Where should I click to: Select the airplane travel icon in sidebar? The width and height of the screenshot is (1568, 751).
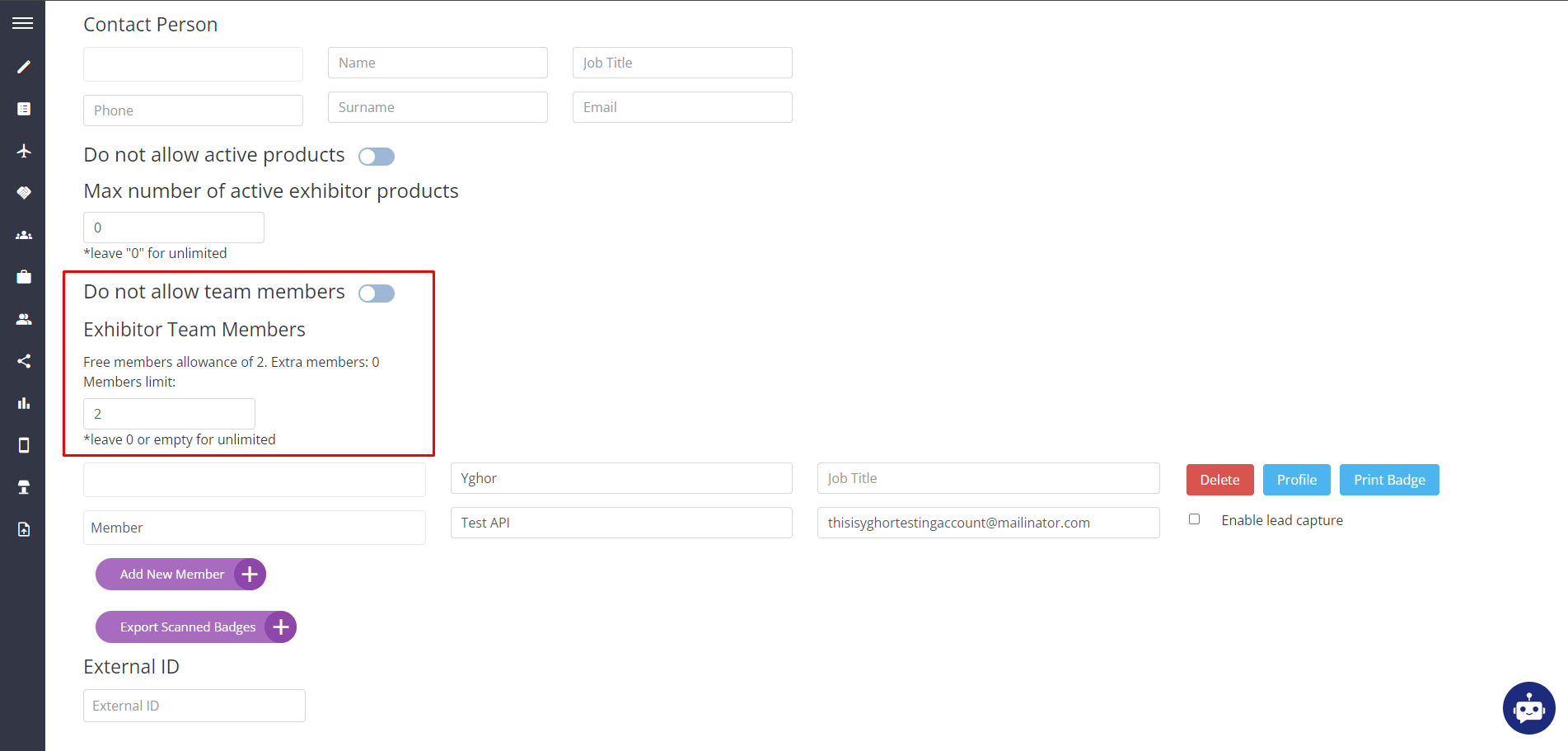23,151
